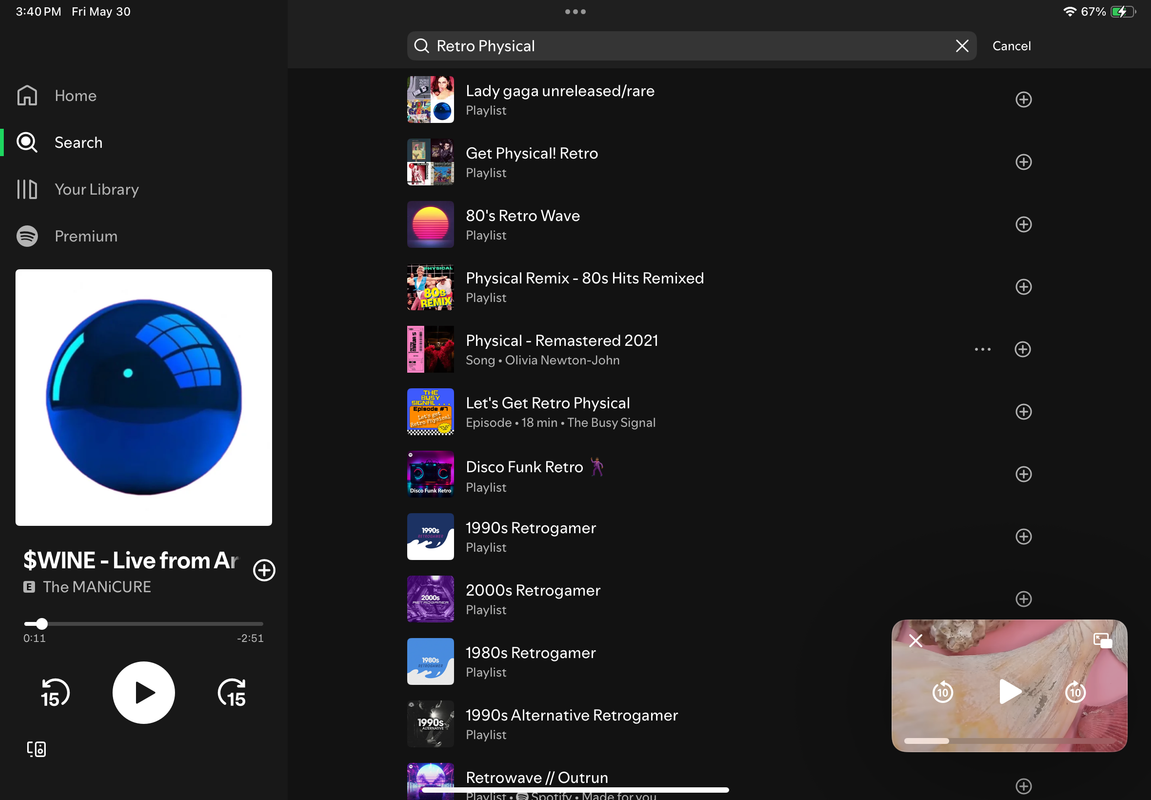
Task: Add 1990s Retrogamer playlist to library
Action: click(x=1023, y=537)
